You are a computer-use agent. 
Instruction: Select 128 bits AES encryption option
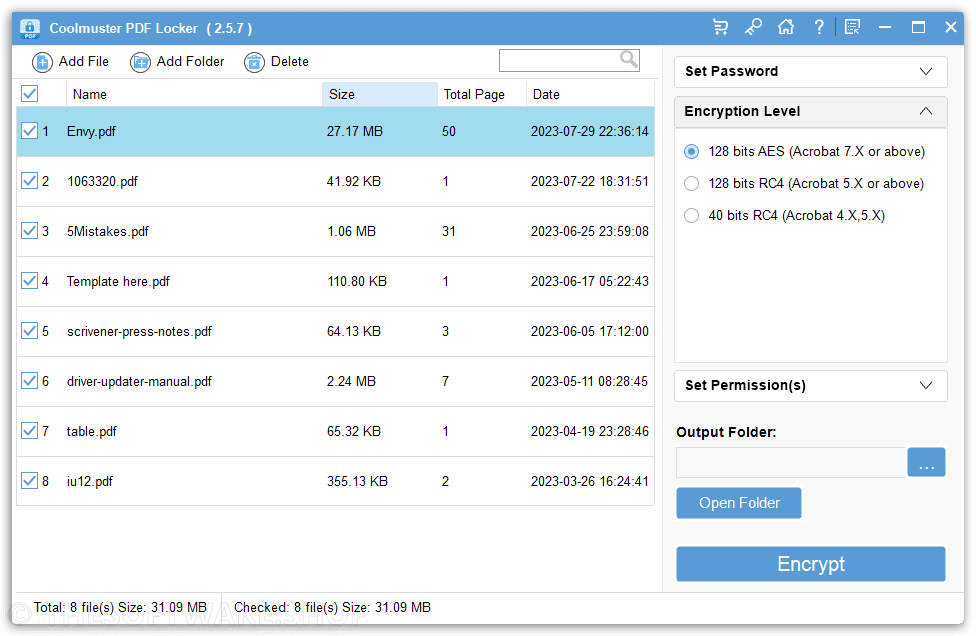[x=692, y=152]
